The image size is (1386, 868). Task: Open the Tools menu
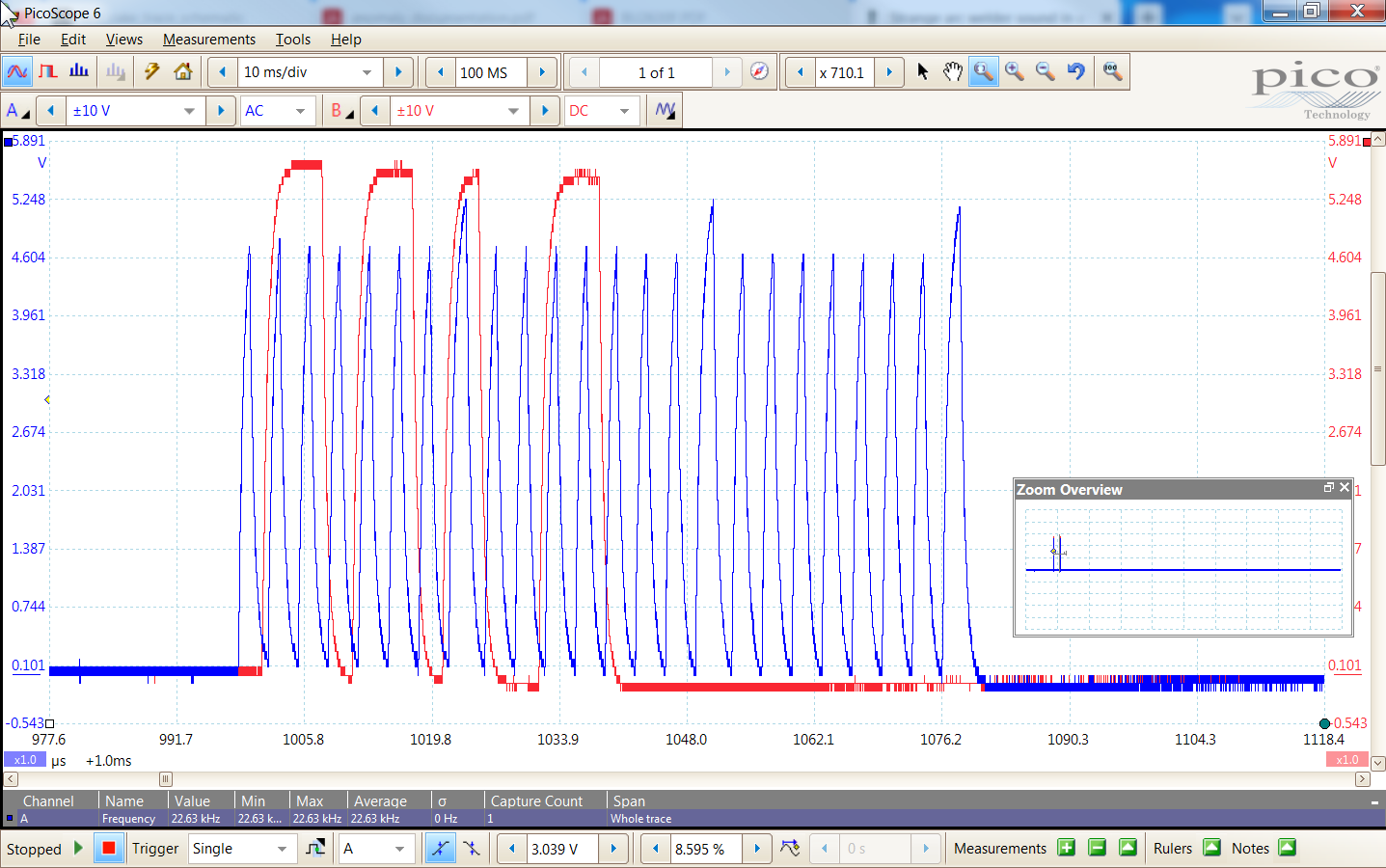(292, 40)
